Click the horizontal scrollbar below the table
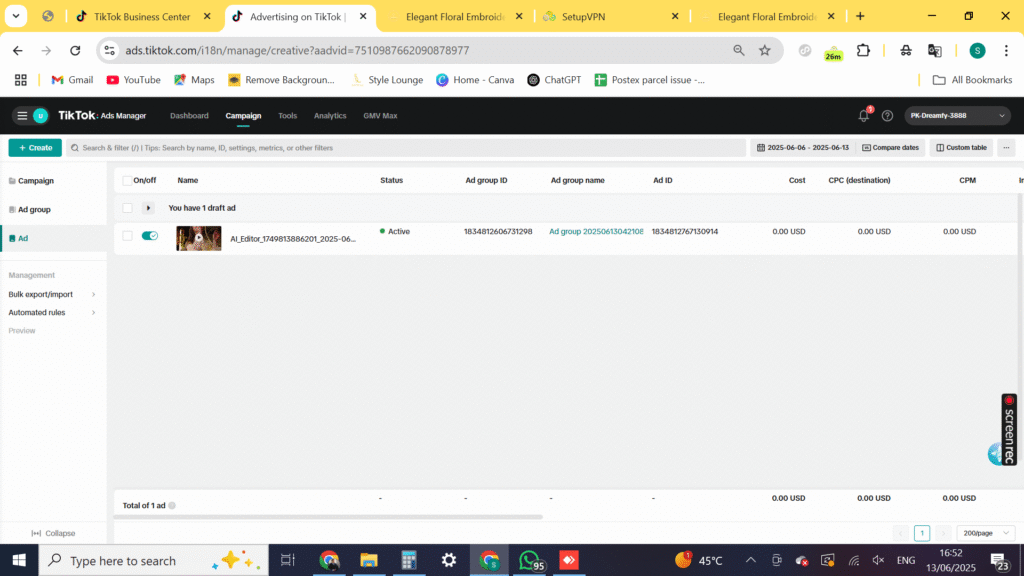The width and height of the screenshot is (1024, 576). pos(330,517)
